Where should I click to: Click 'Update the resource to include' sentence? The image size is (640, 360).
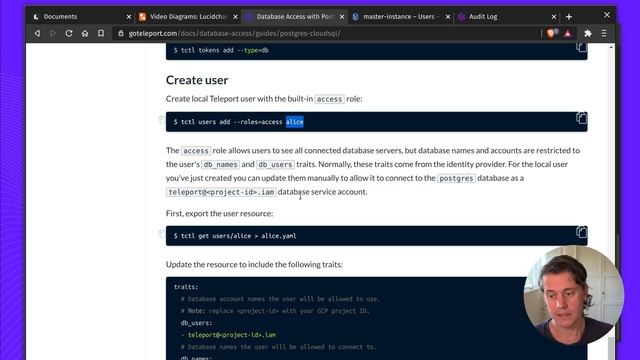254,264
